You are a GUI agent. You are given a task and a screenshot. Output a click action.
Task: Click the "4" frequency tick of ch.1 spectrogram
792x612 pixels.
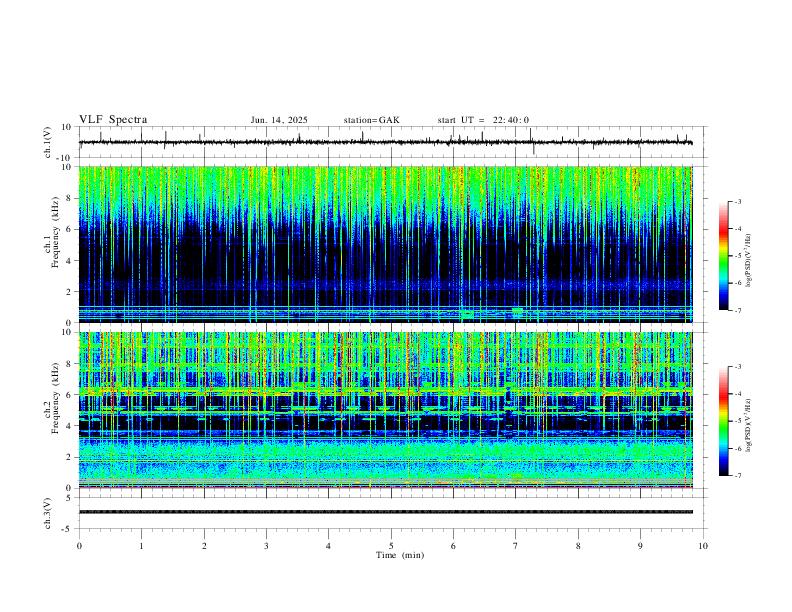70,261
